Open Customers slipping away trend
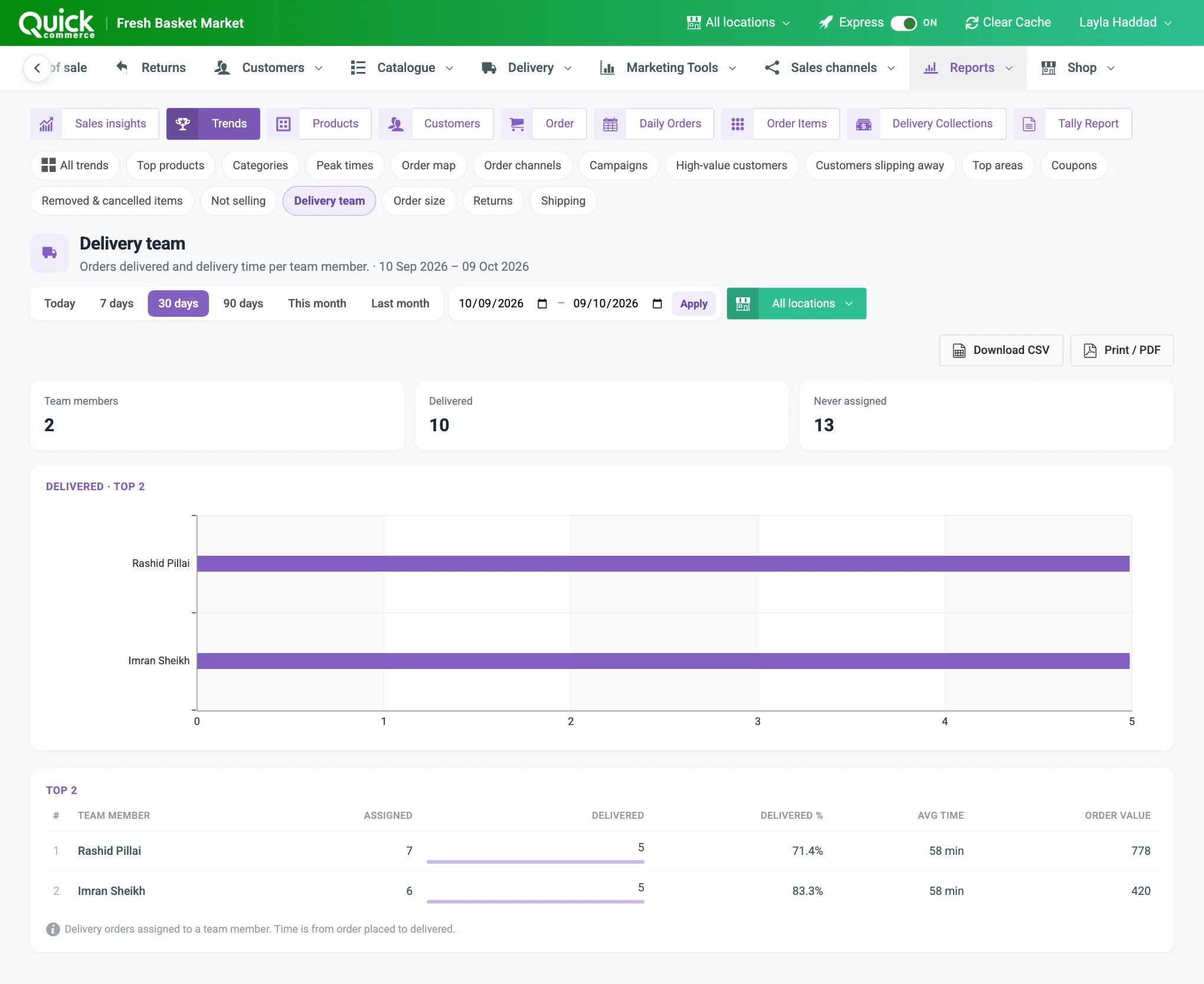The image size is (1204, 984). pyautogui.click(x=879, y=166)
